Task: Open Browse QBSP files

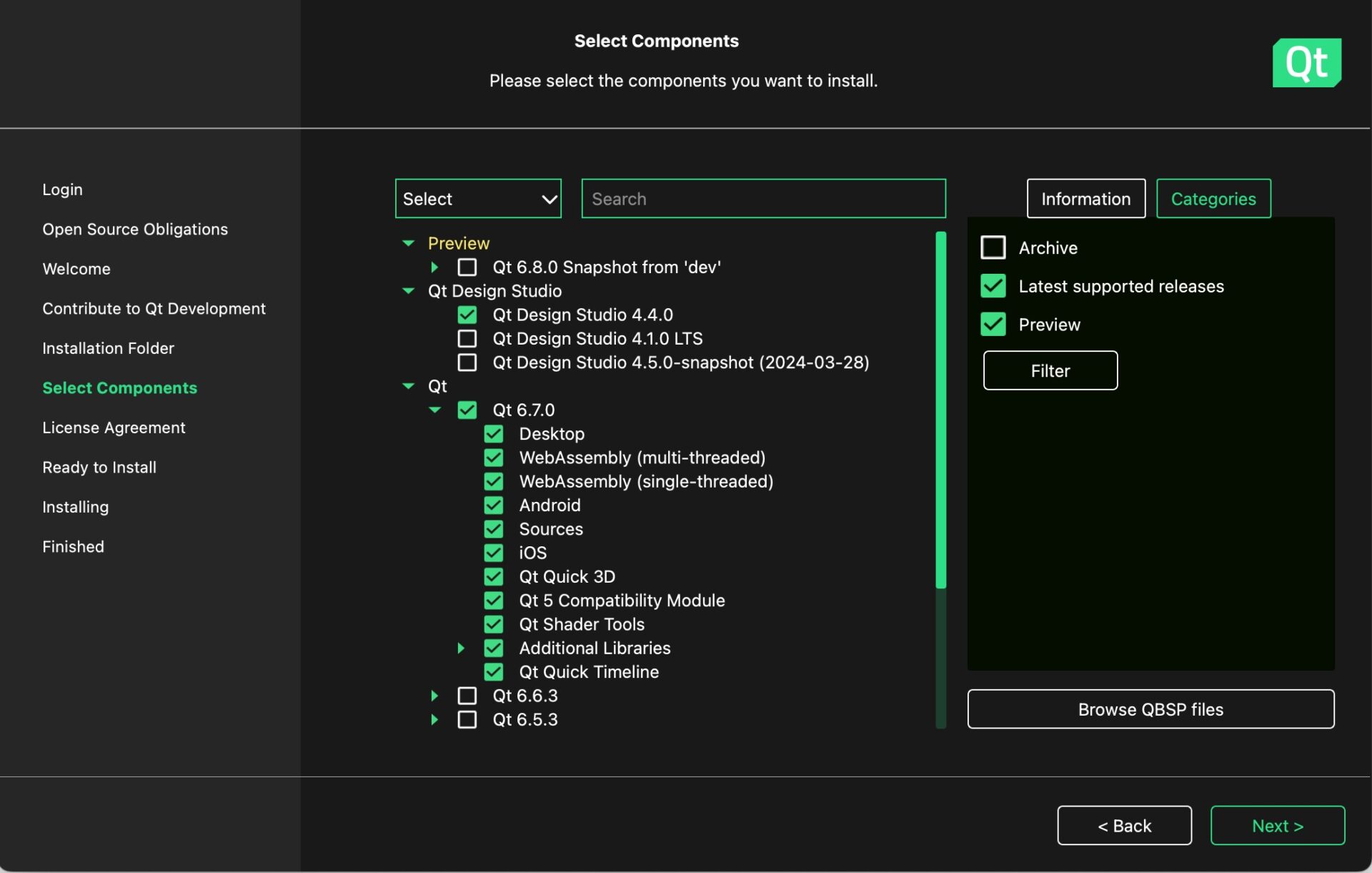Action: click(1150, 709)
